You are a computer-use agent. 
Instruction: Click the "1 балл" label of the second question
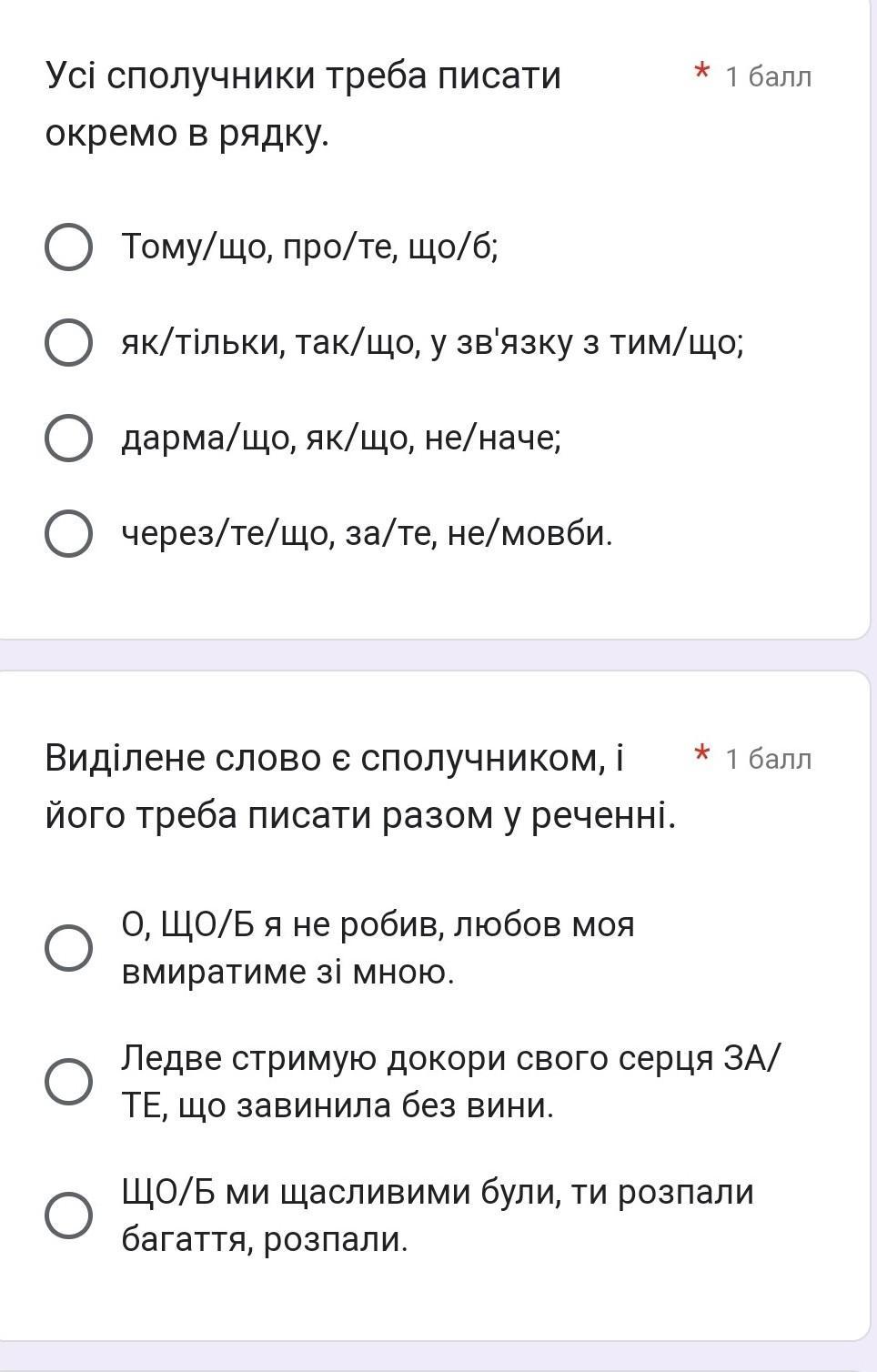point(768,759)
